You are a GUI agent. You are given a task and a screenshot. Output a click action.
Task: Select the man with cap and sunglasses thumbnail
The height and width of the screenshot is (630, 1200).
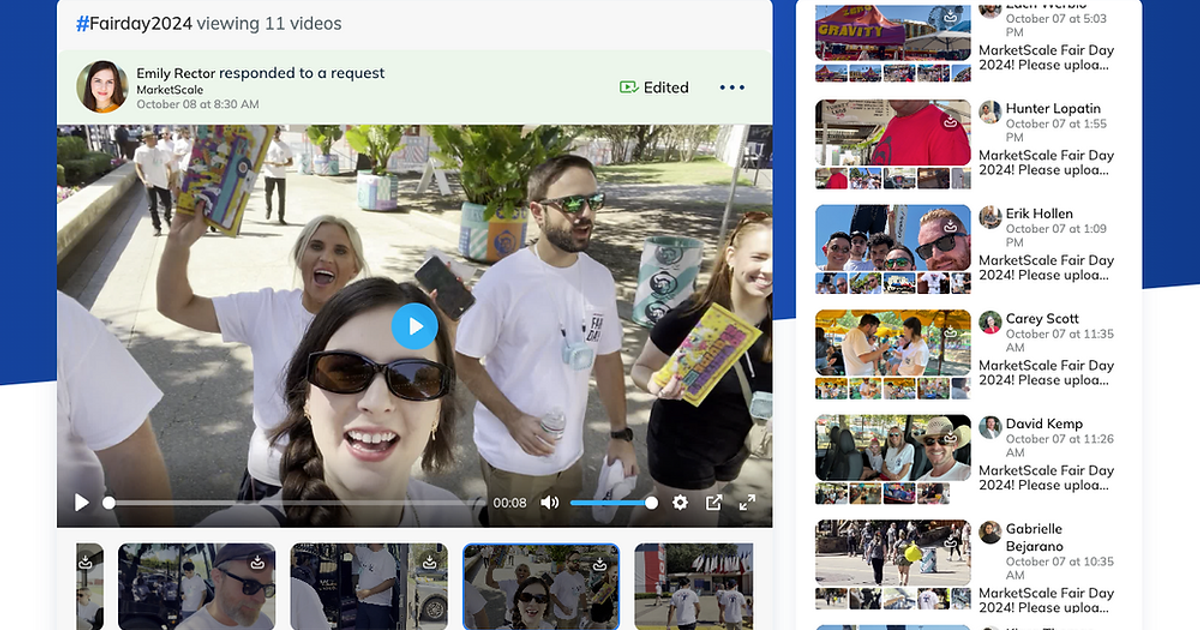(197, 587)
